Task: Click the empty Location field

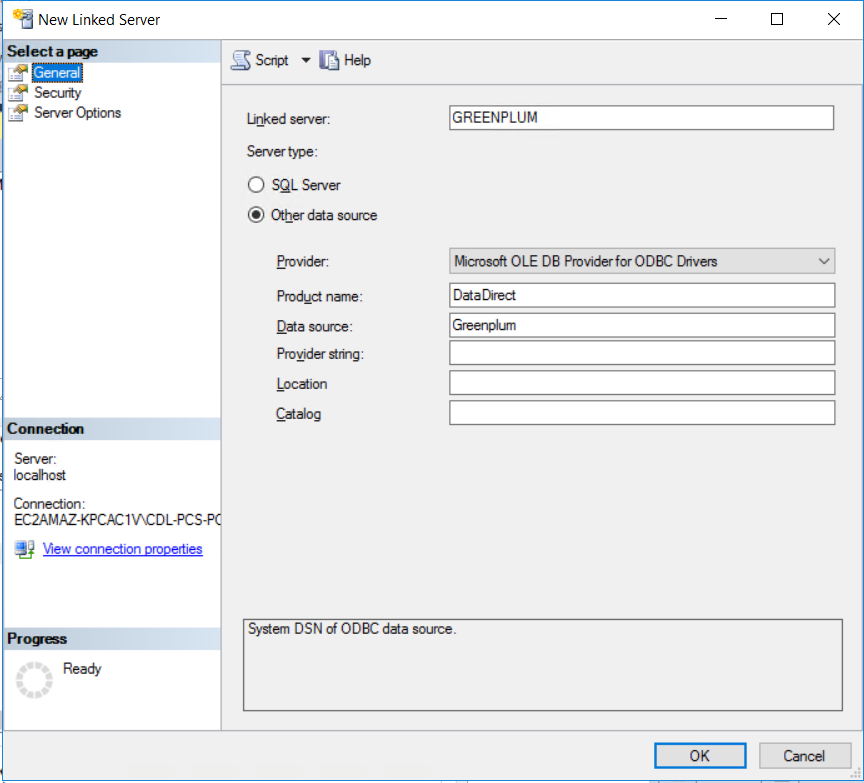Action: 642,382
